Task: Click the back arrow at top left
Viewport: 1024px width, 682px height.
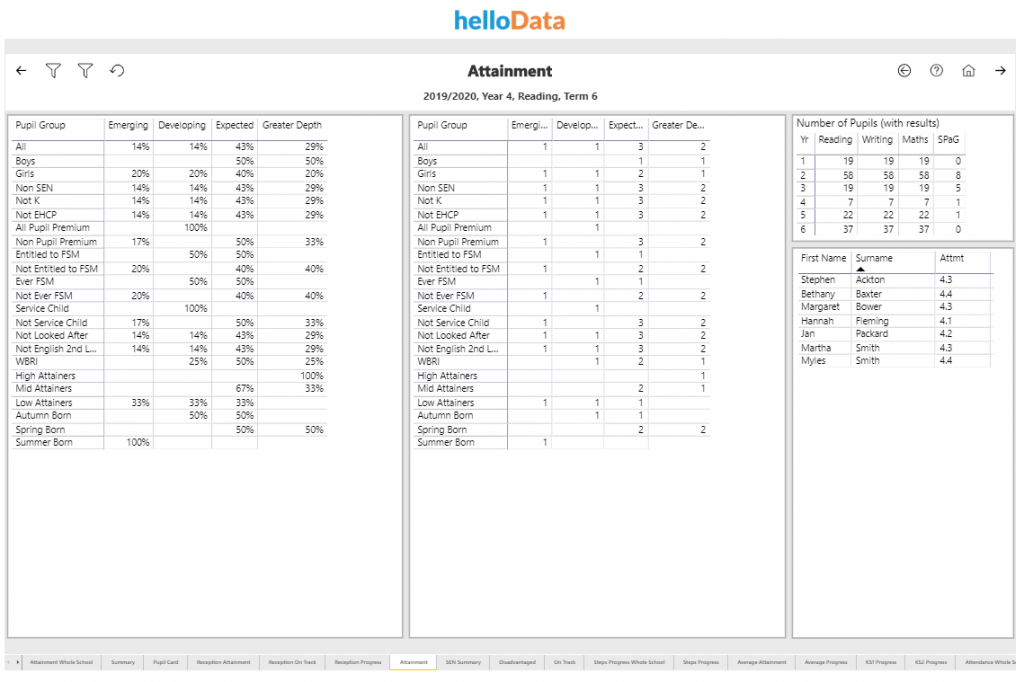Action: pyautogui.click(x=21, y=71)
